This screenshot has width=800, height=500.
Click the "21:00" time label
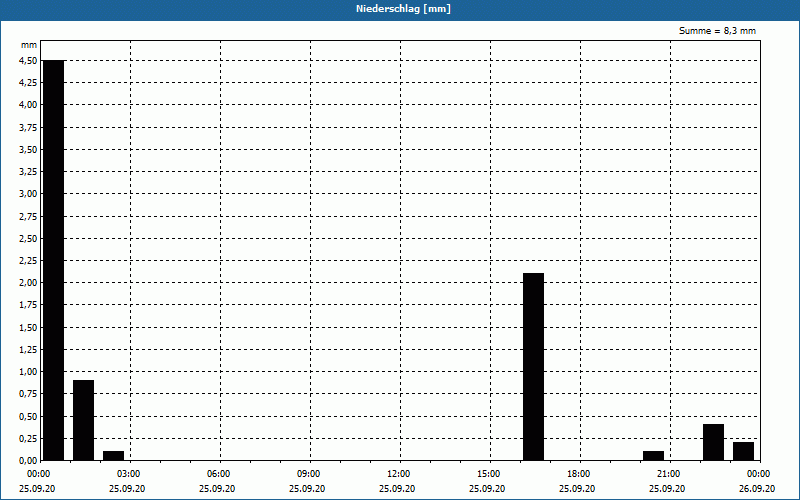668,474
